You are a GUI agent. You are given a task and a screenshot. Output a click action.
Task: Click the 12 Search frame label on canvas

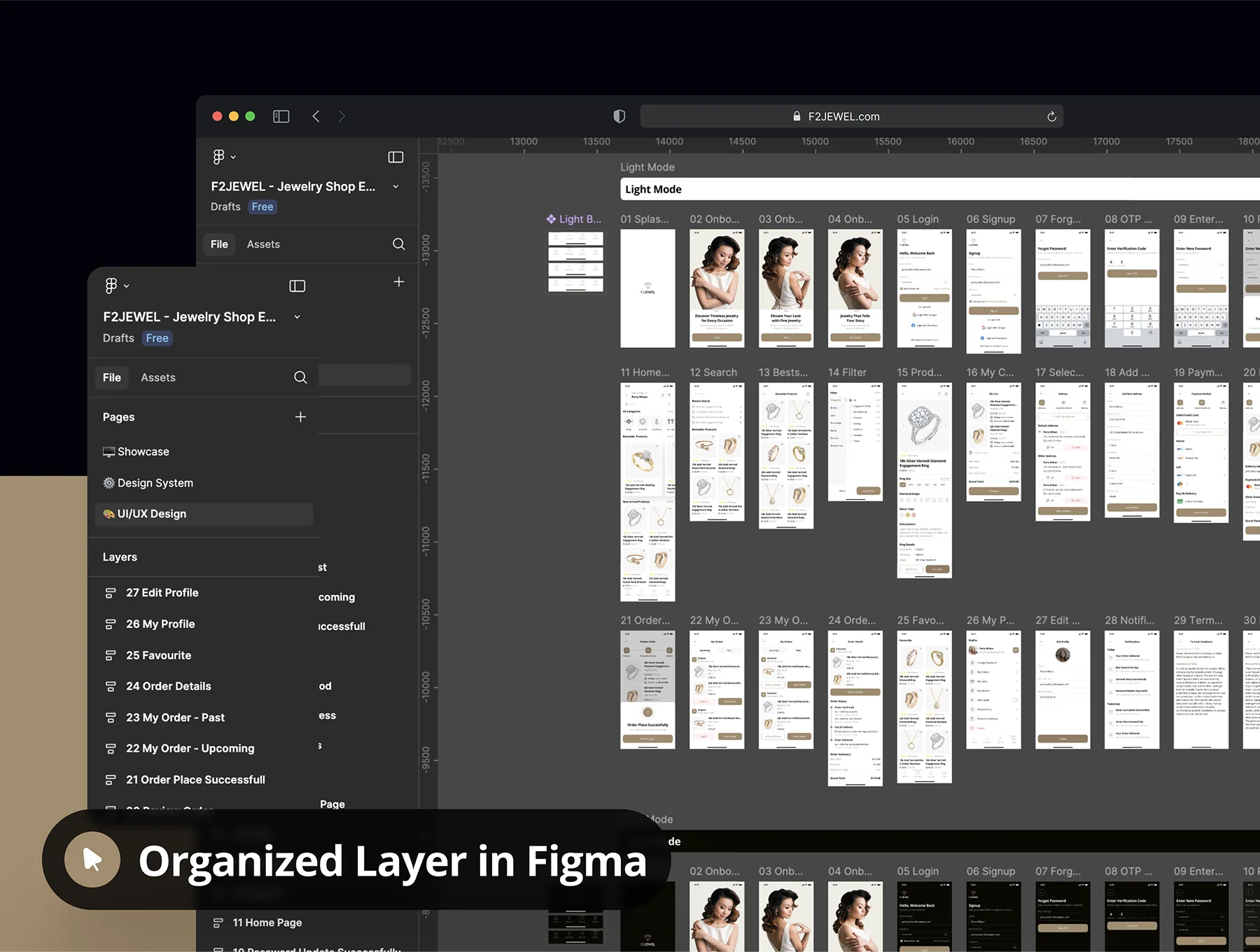[x=713, y=372]
